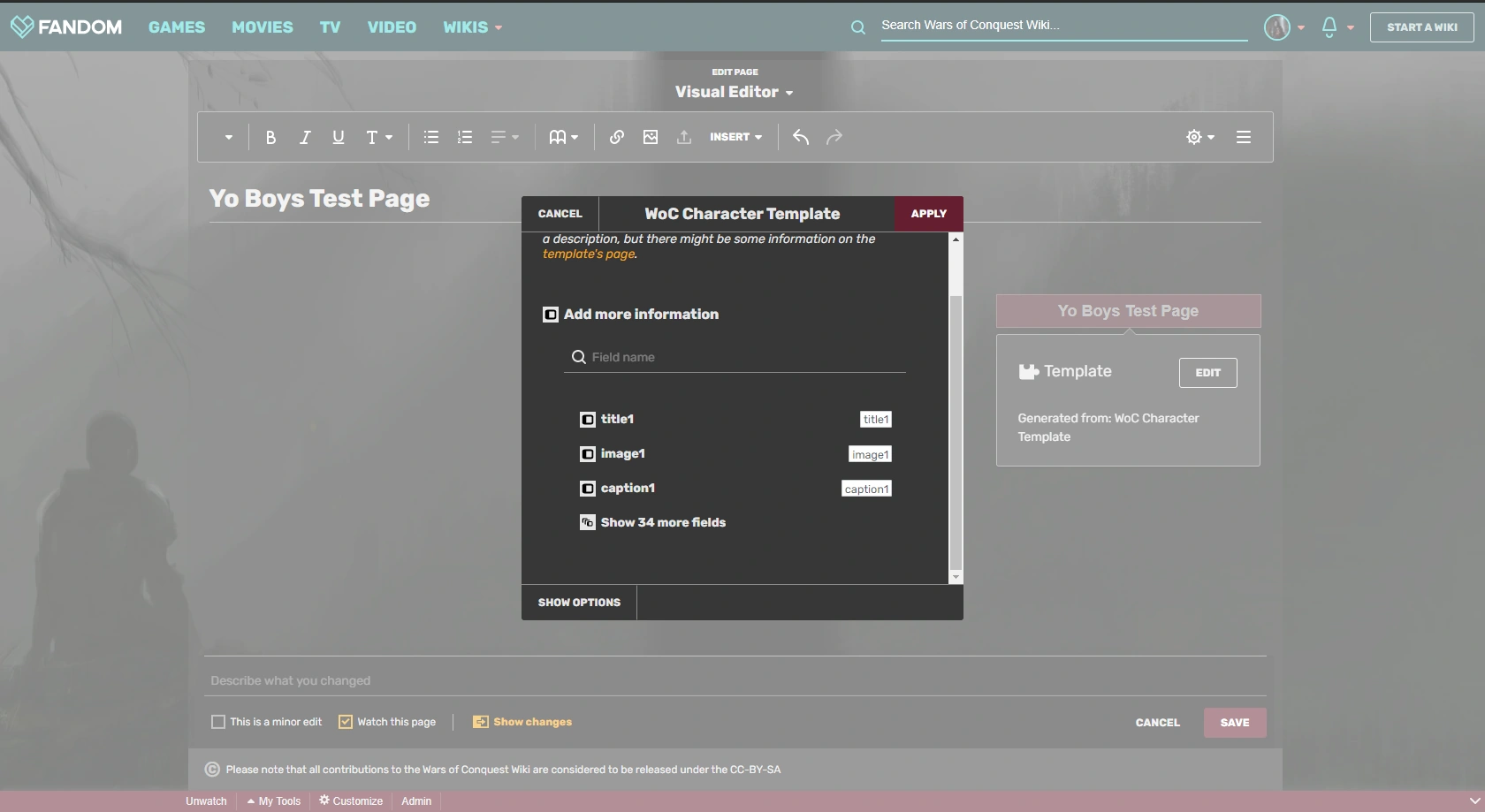The image size is (1485, 812).
Task: Open the INSERT dropdown menu
Action: pos(735,137)
